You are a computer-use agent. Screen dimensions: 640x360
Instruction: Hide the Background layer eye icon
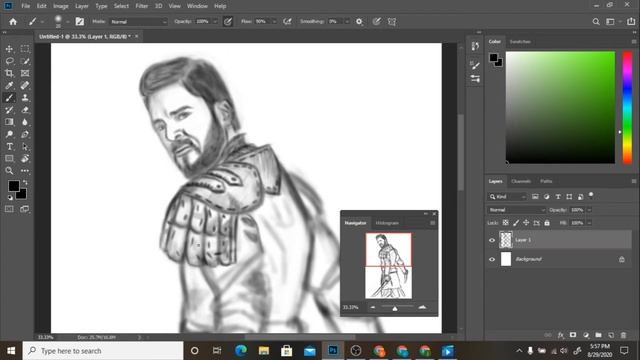(492, 259)
